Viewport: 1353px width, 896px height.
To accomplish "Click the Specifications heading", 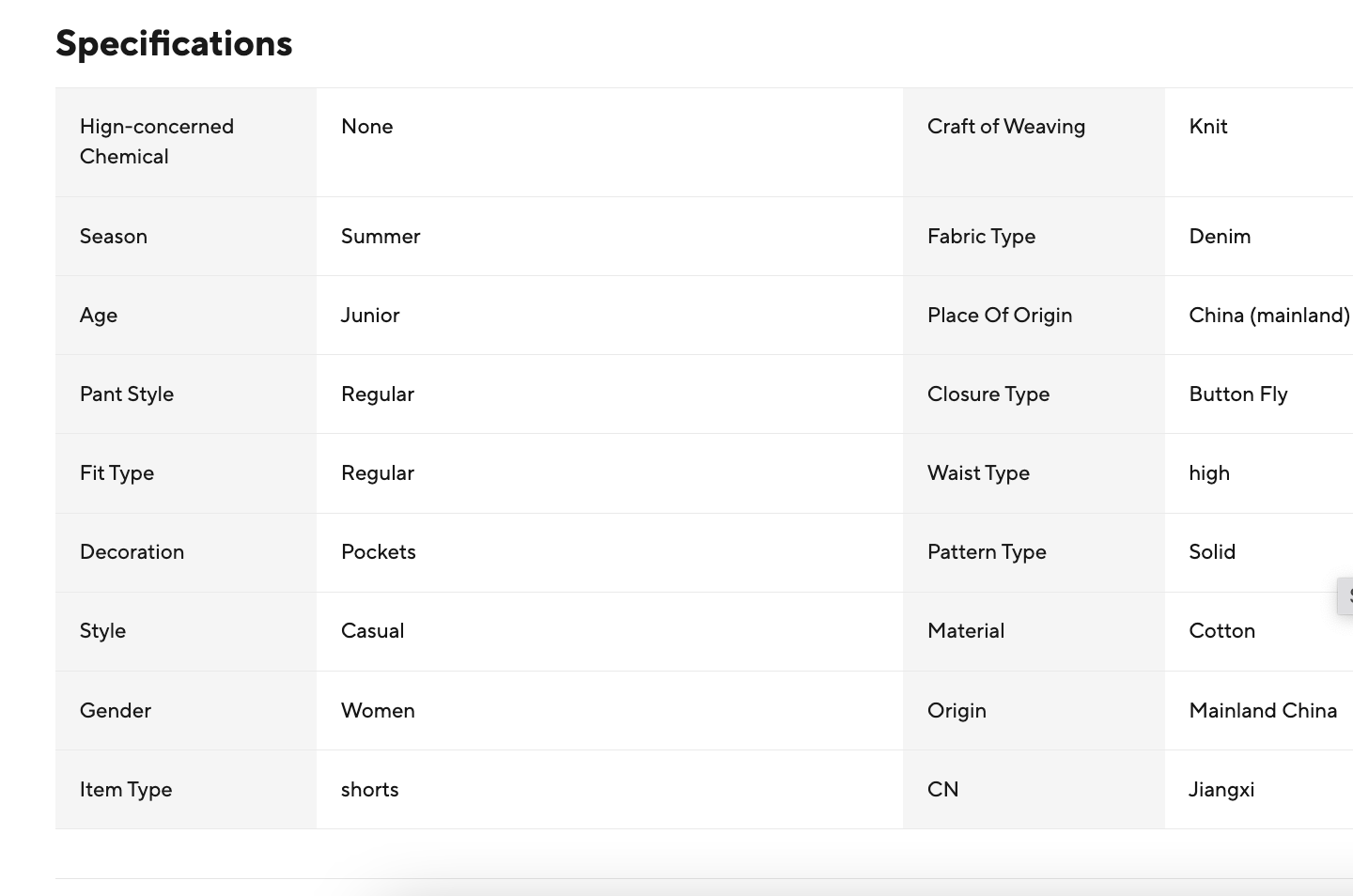I will [x=174, y=43].
